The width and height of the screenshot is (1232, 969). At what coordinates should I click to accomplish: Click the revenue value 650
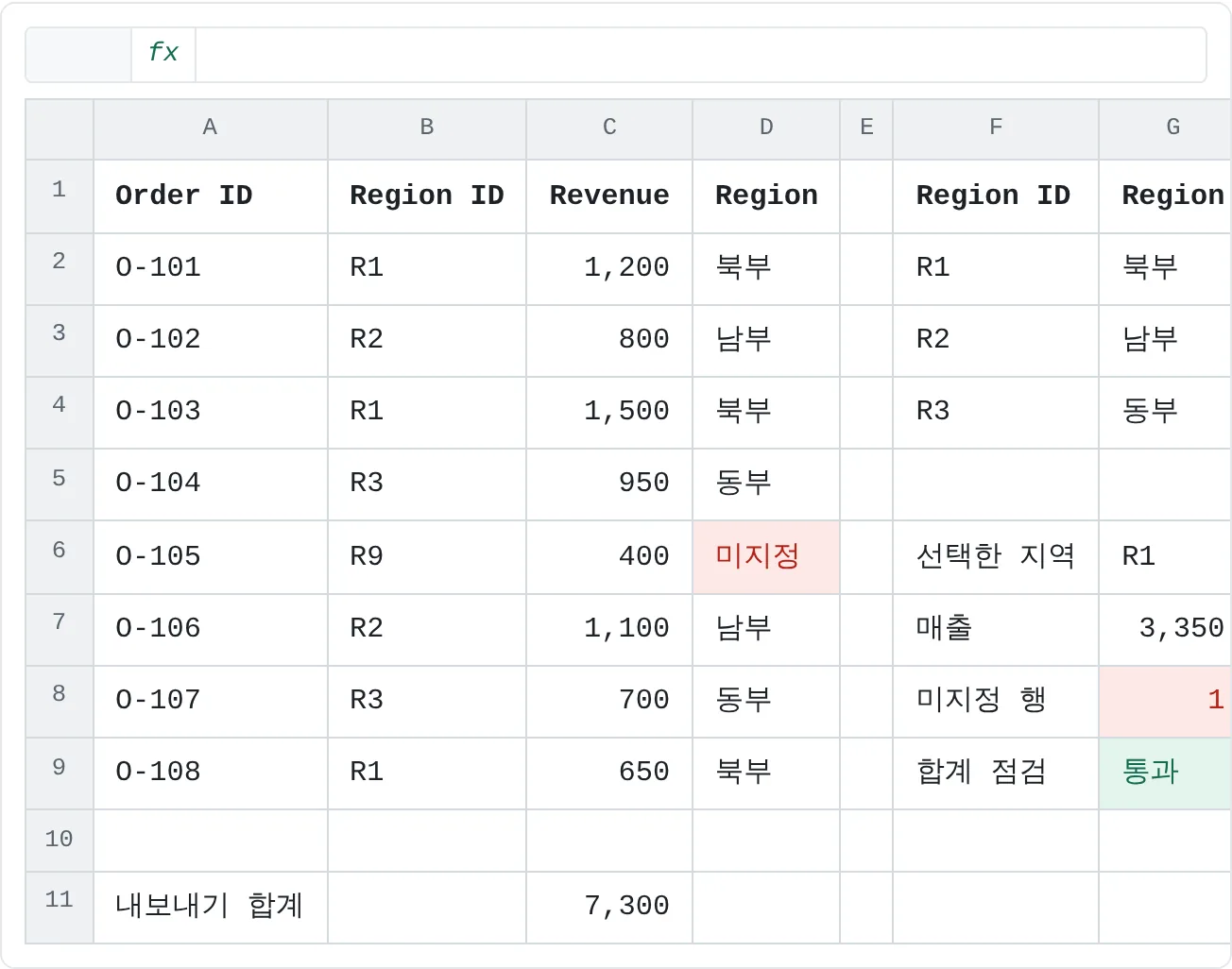coord(609,773)
